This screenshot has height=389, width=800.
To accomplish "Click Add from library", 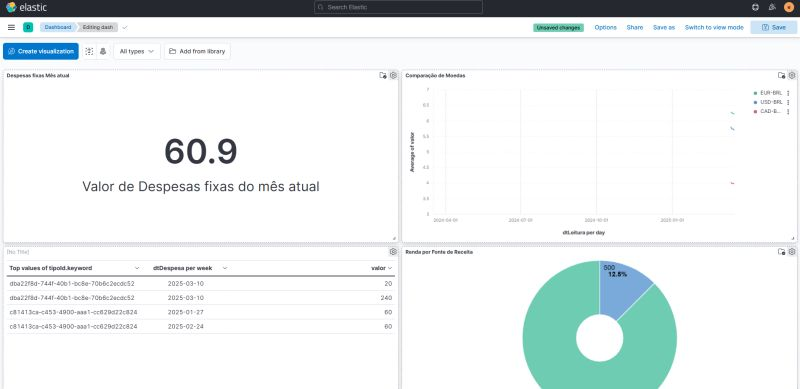I will (x=197, y=51).
